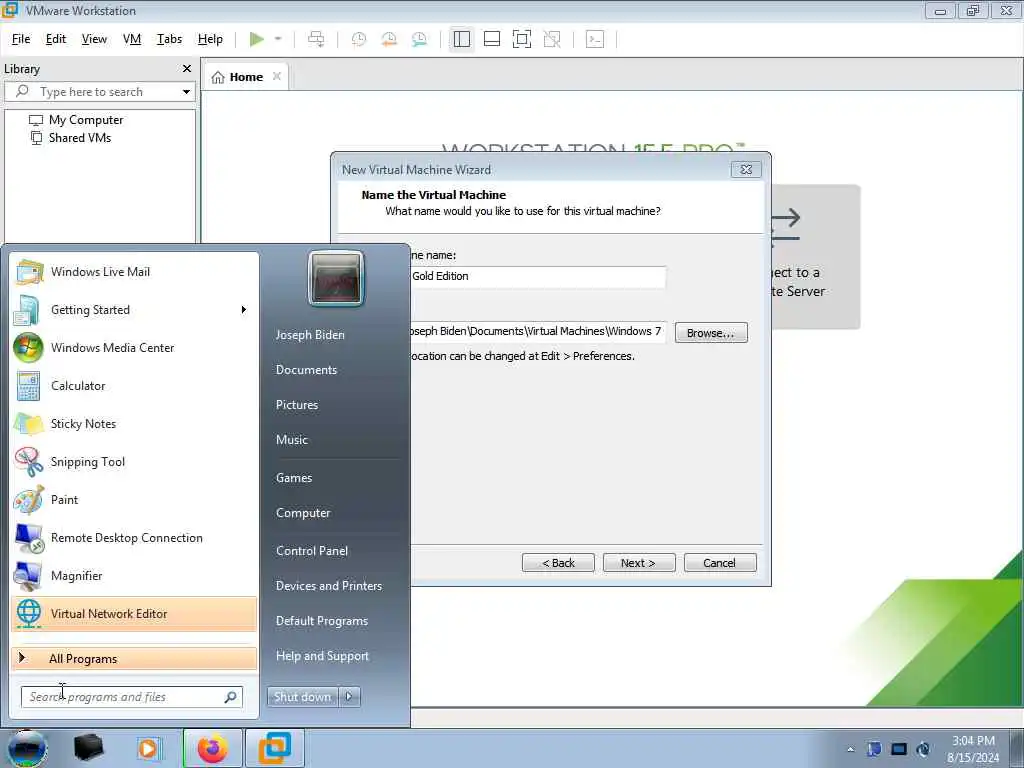Toggle the Show Library sidebar icon
The width and height of the screenshot is (1024, 768).
462,39
